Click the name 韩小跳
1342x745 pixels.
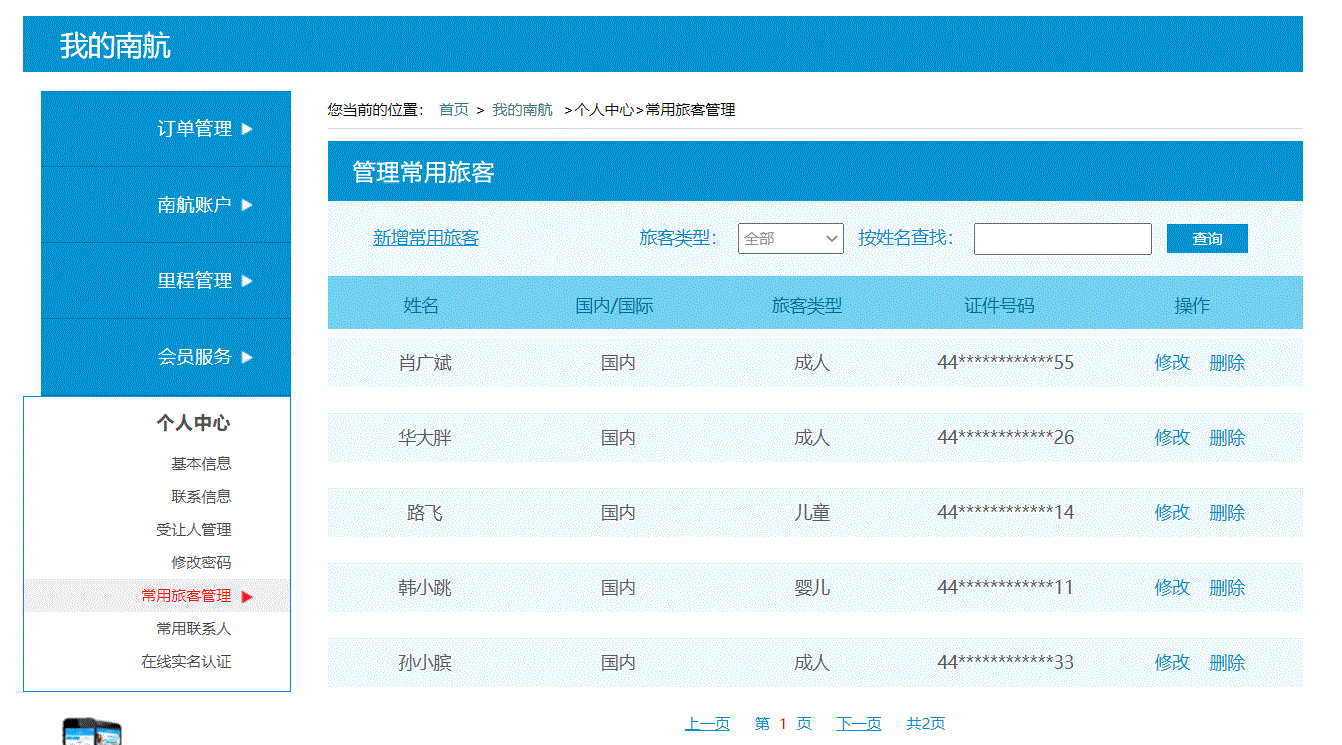(x=425, y=588)
